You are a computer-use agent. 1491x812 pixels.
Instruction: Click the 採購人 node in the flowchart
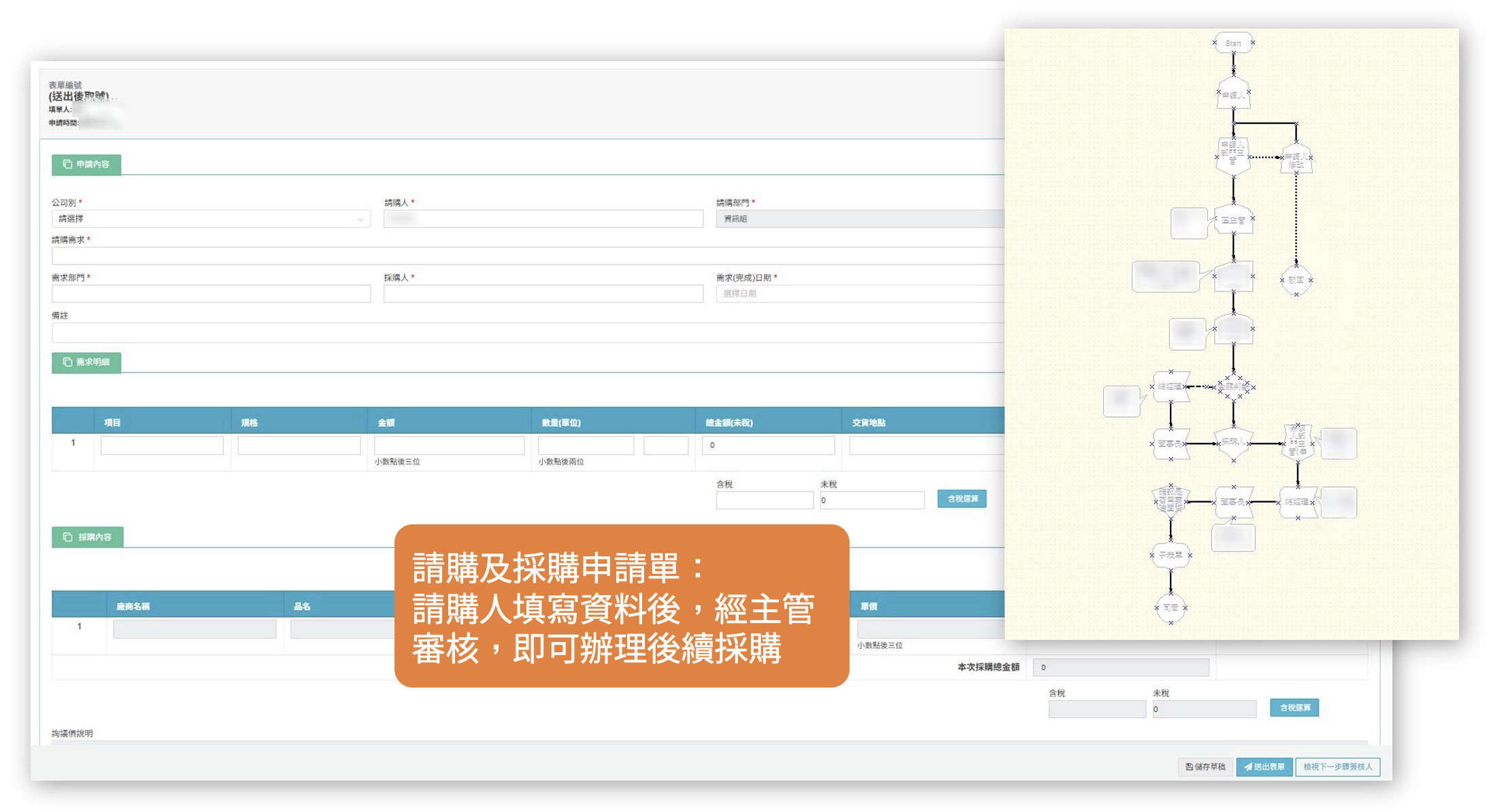tap(1233, 443)
